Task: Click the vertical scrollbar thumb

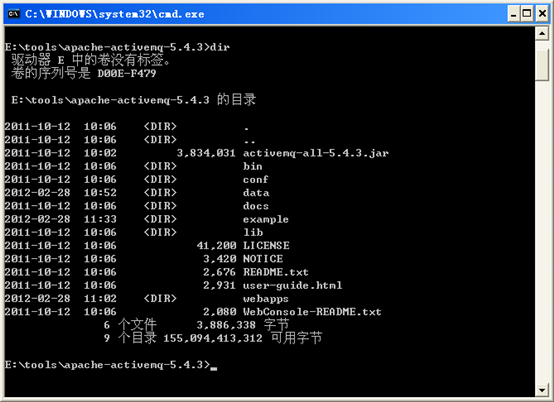Action: (x=542, y=65)
